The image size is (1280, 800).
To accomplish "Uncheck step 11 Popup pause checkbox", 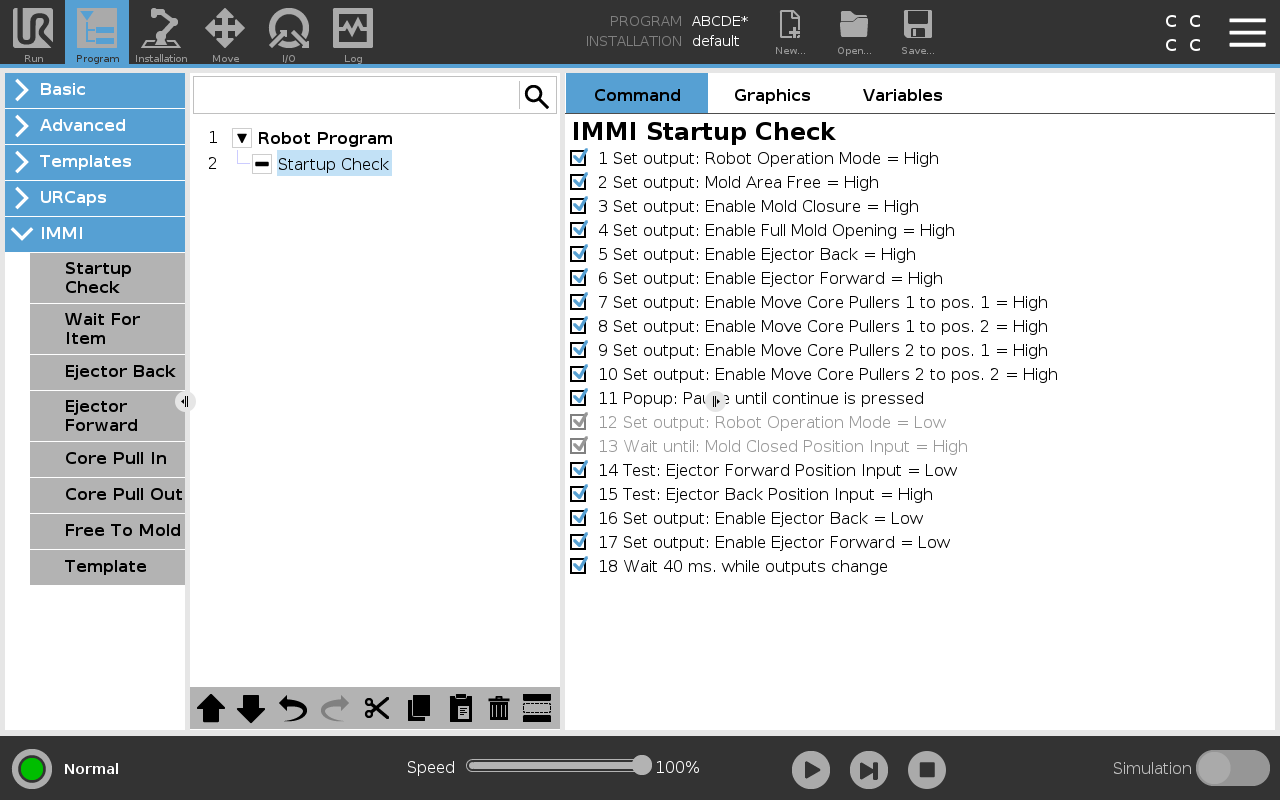I will (x=578, y=398).
